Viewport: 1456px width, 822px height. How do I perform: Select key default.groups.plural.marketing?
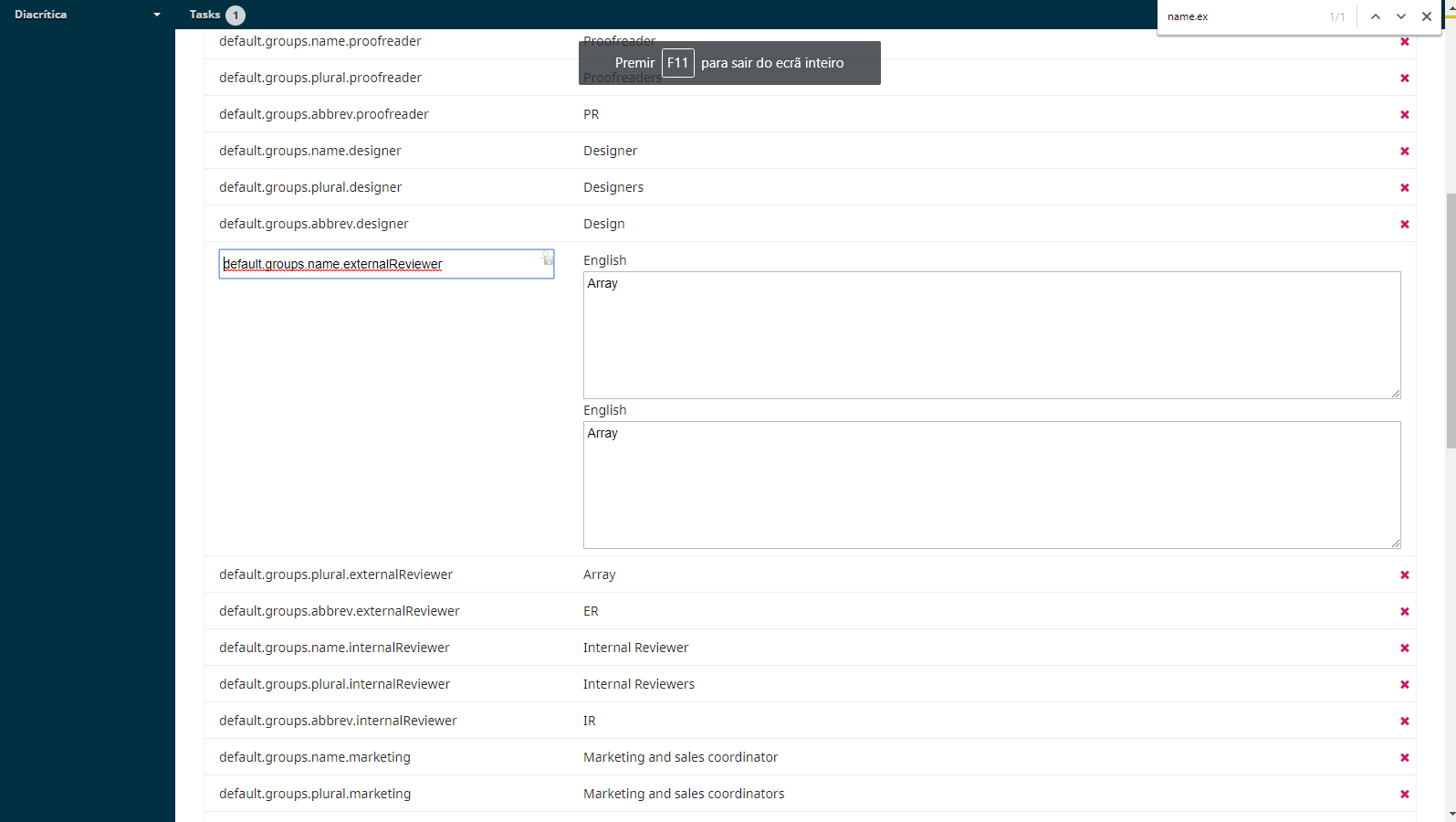coord(315,794)
